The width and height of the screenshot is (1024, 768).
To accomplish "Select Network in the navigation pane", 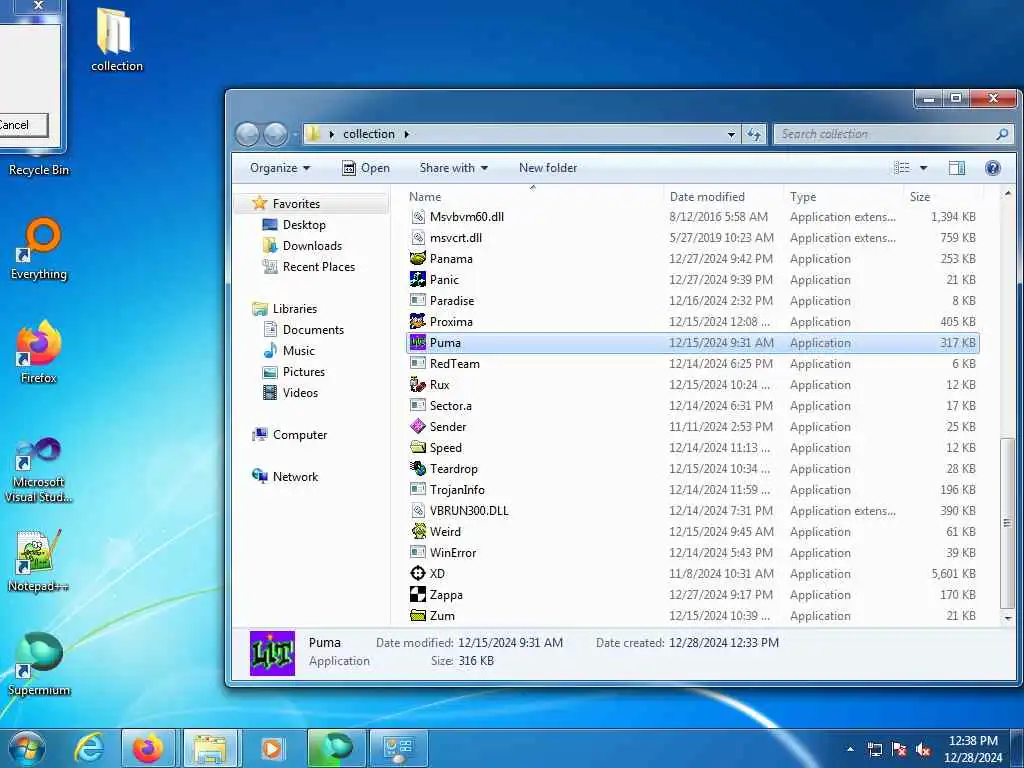I will click(295, 477).
